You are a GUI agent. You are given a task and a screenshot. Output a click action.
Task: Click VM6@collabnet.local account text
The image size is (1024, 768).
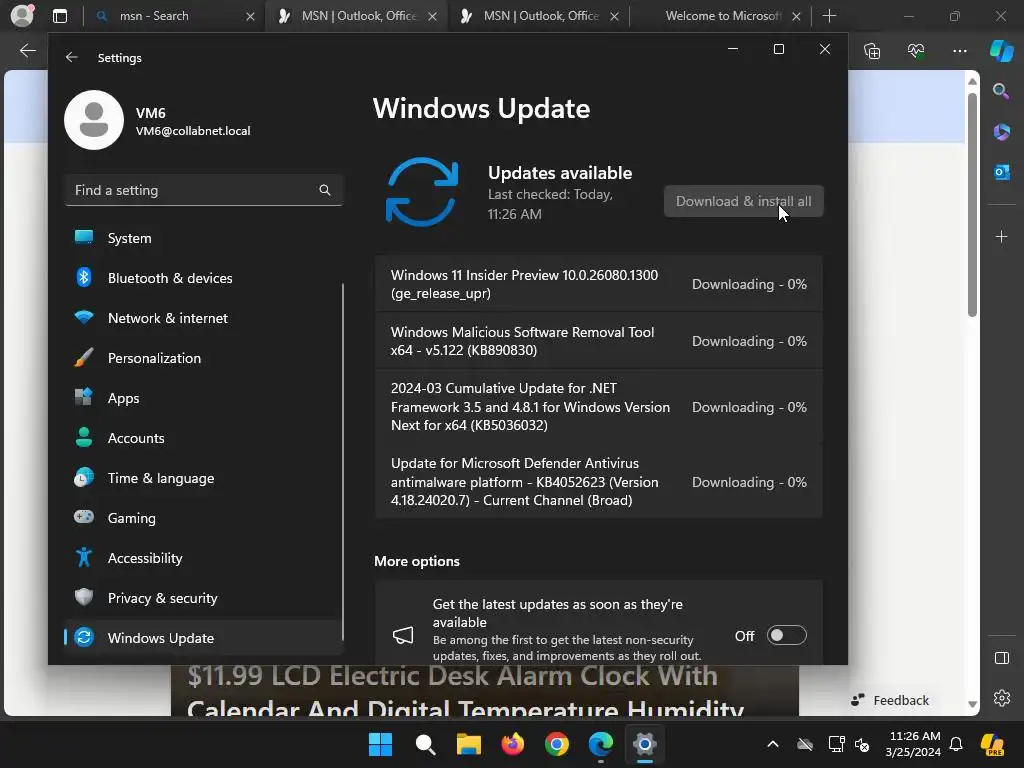click(x=193, y=131)
